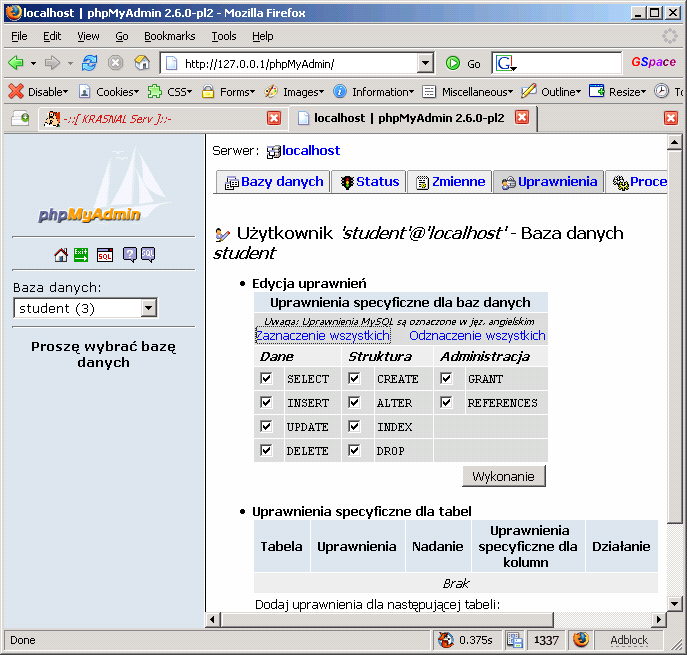Uncheck the UPDATE privilege checkbox
Viewport: 687px width, 655px height.
tap(266, 426)
